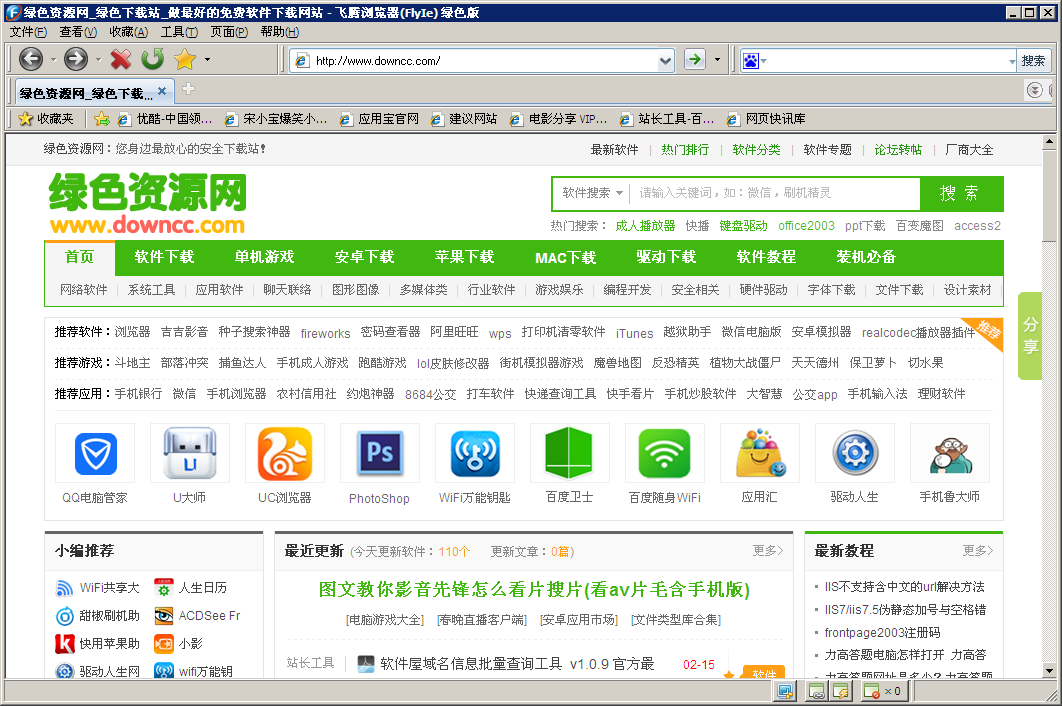Viewport: 1062px width, 706px height.
Task: Click the yellow Favorites star in toolbar
Action: pyautogui.click(x=184, y=60)
